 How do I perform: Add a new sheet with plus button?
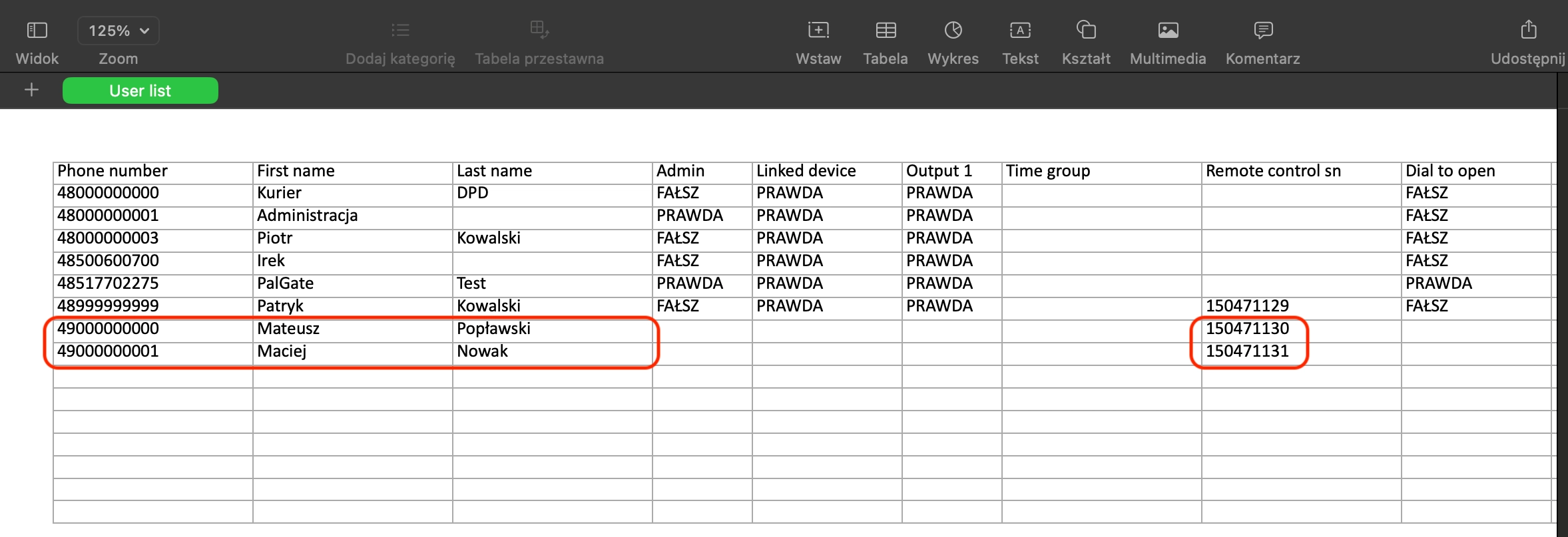[x=31, y=90]
